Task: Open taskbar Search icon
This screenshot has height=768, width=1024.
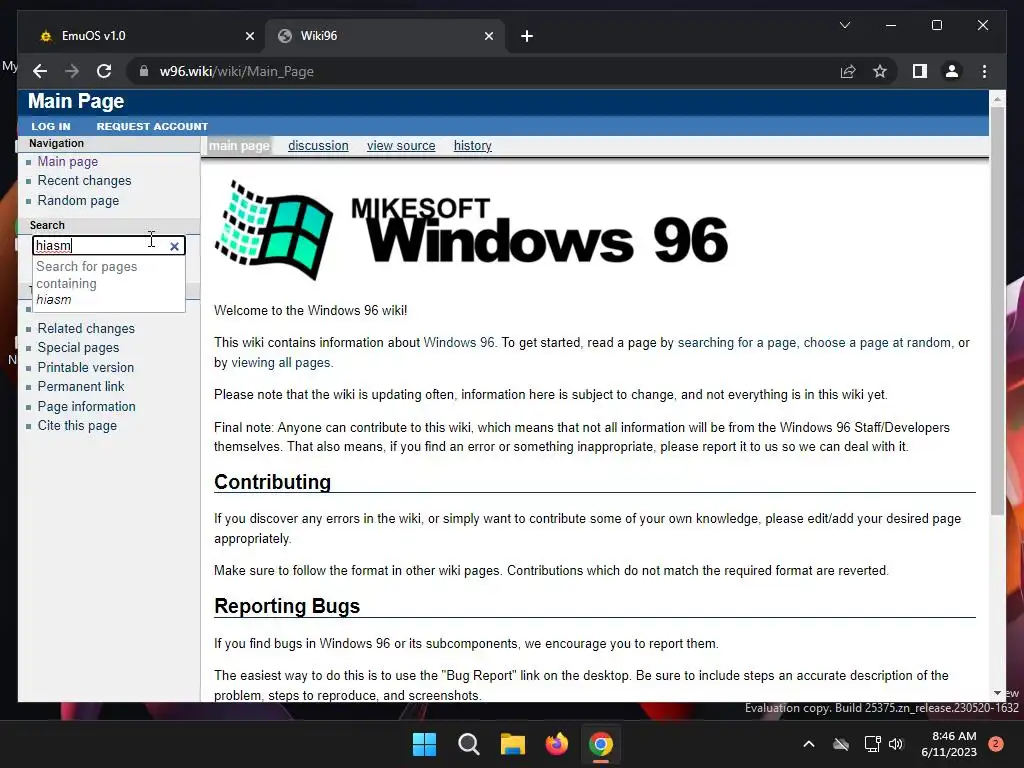Action: point(468,744)
